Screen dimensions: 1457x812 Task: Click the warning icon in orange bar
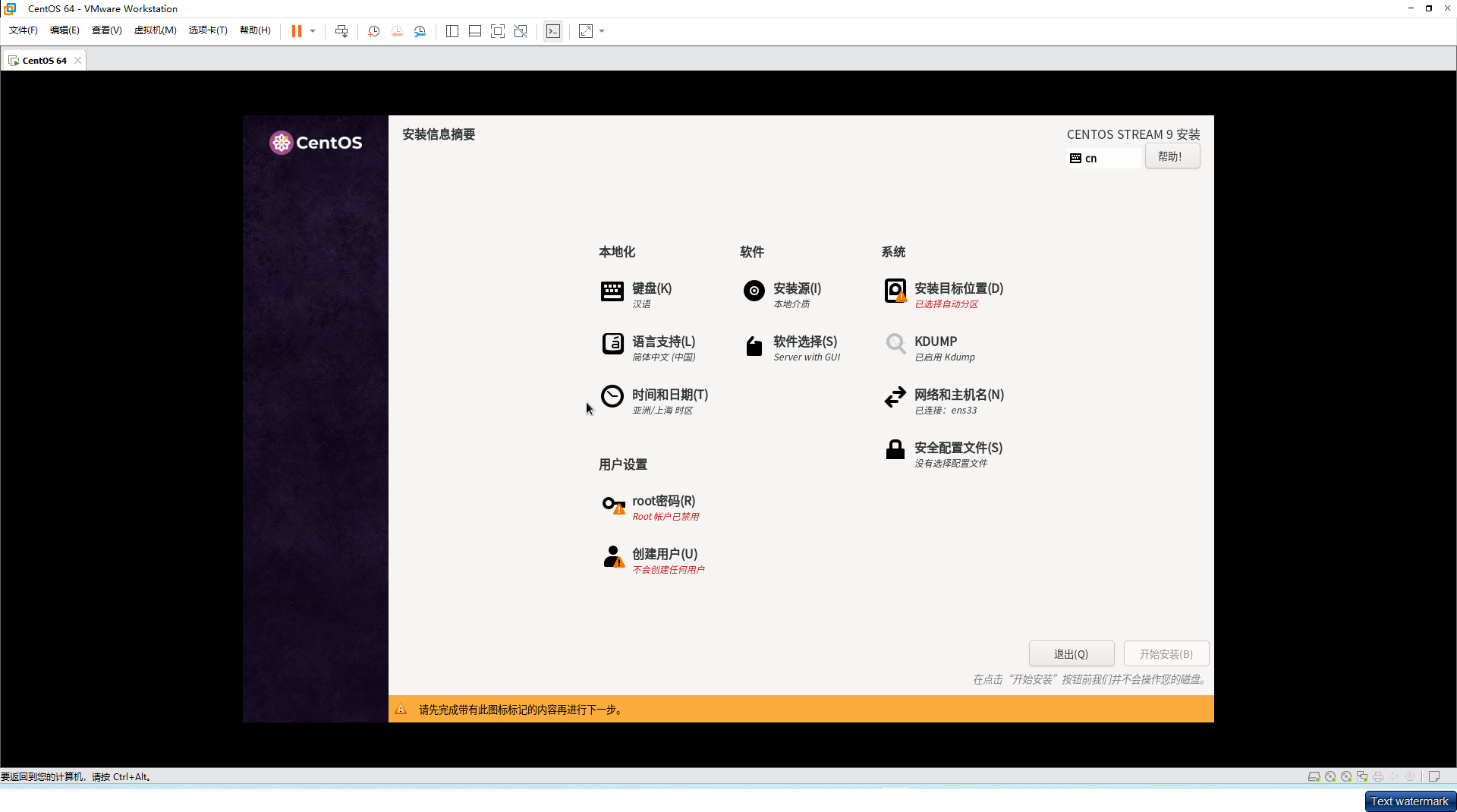pyautogui.click(x=401, y=710)
